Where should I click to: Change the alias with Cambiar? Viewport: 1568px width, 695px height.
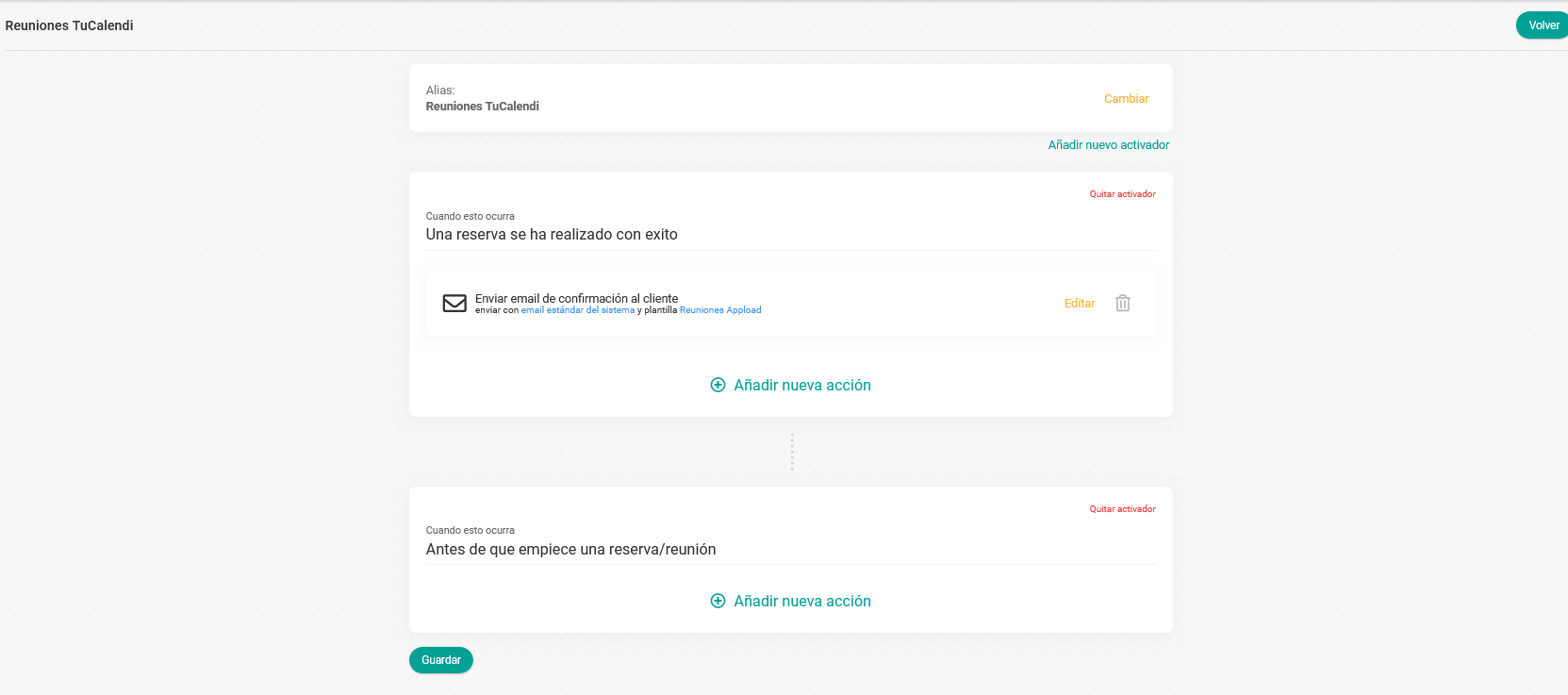click(1126, 99)
